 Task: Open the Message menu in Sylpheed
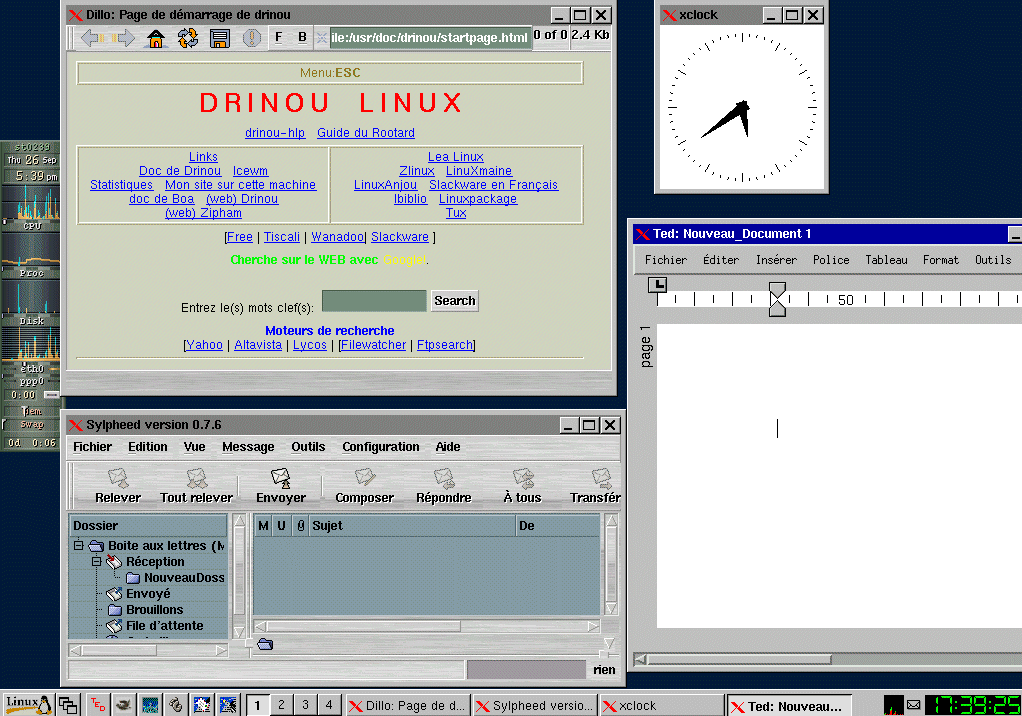[x=248, y=446]
